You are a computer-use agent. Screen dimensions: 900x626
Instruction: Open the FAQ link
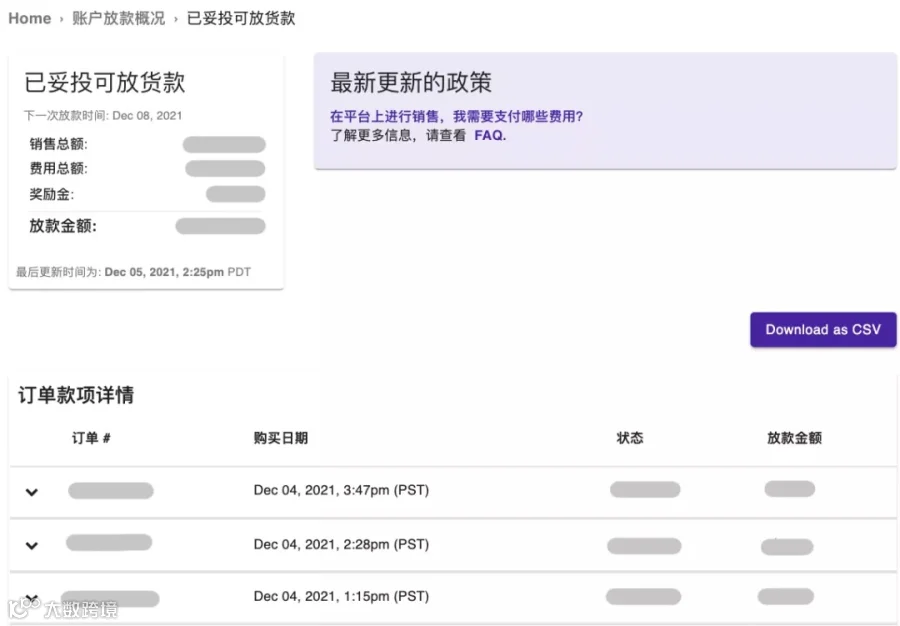pyautogui.click(x=490, y=135)
